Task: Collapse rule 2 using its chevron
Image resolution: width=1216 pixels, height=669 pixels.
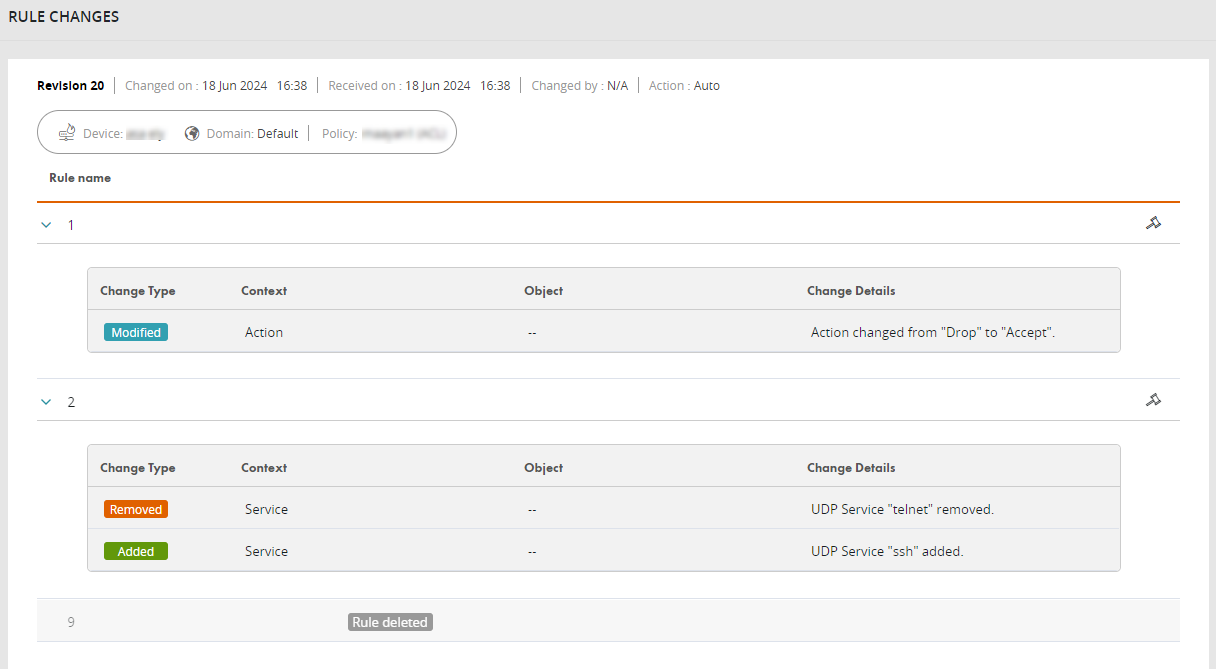Action: 45,402
